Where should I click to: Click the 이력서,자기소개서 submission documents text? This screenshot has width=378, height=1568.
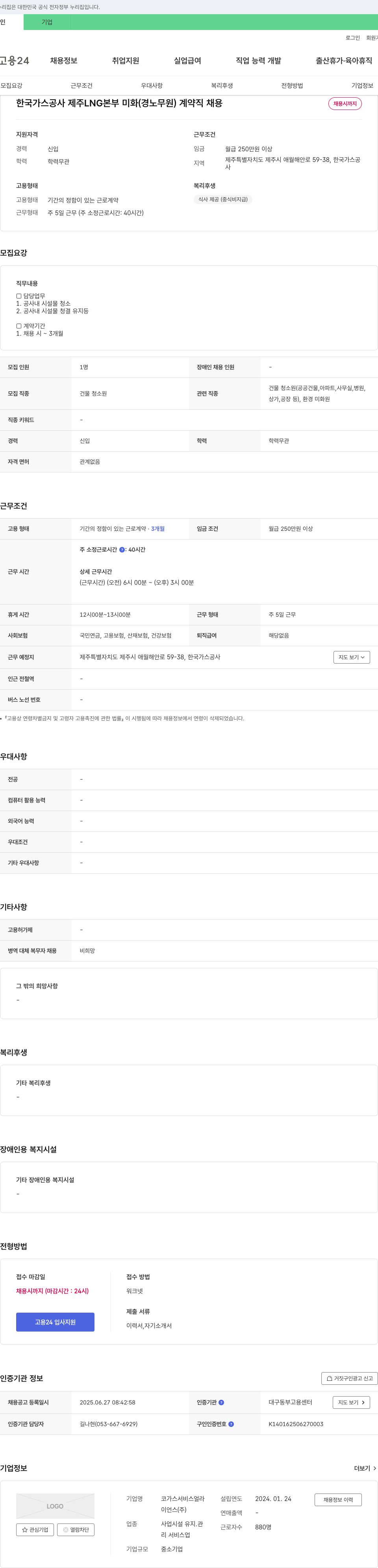pos(149,1326)
